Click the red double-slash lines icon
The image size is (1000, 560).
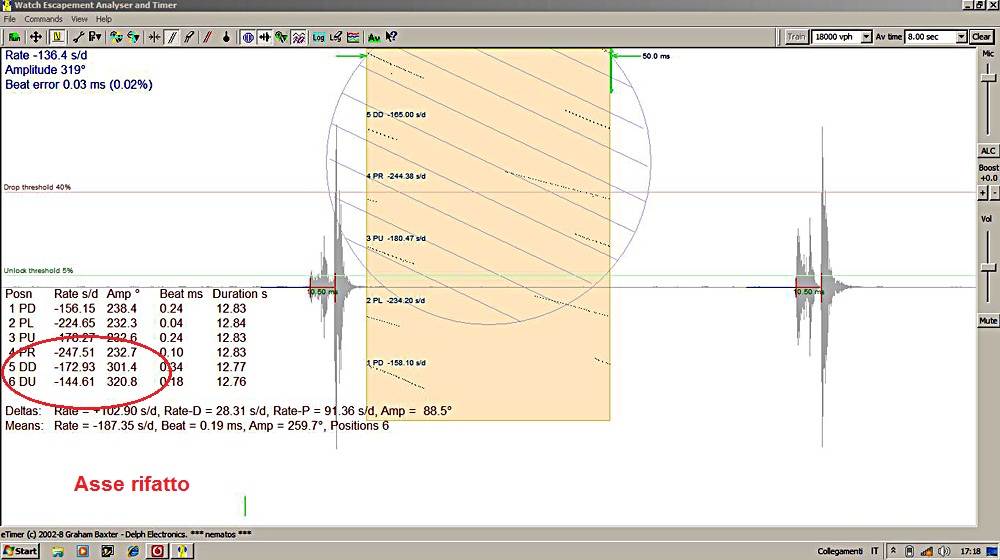pos(208,37)
